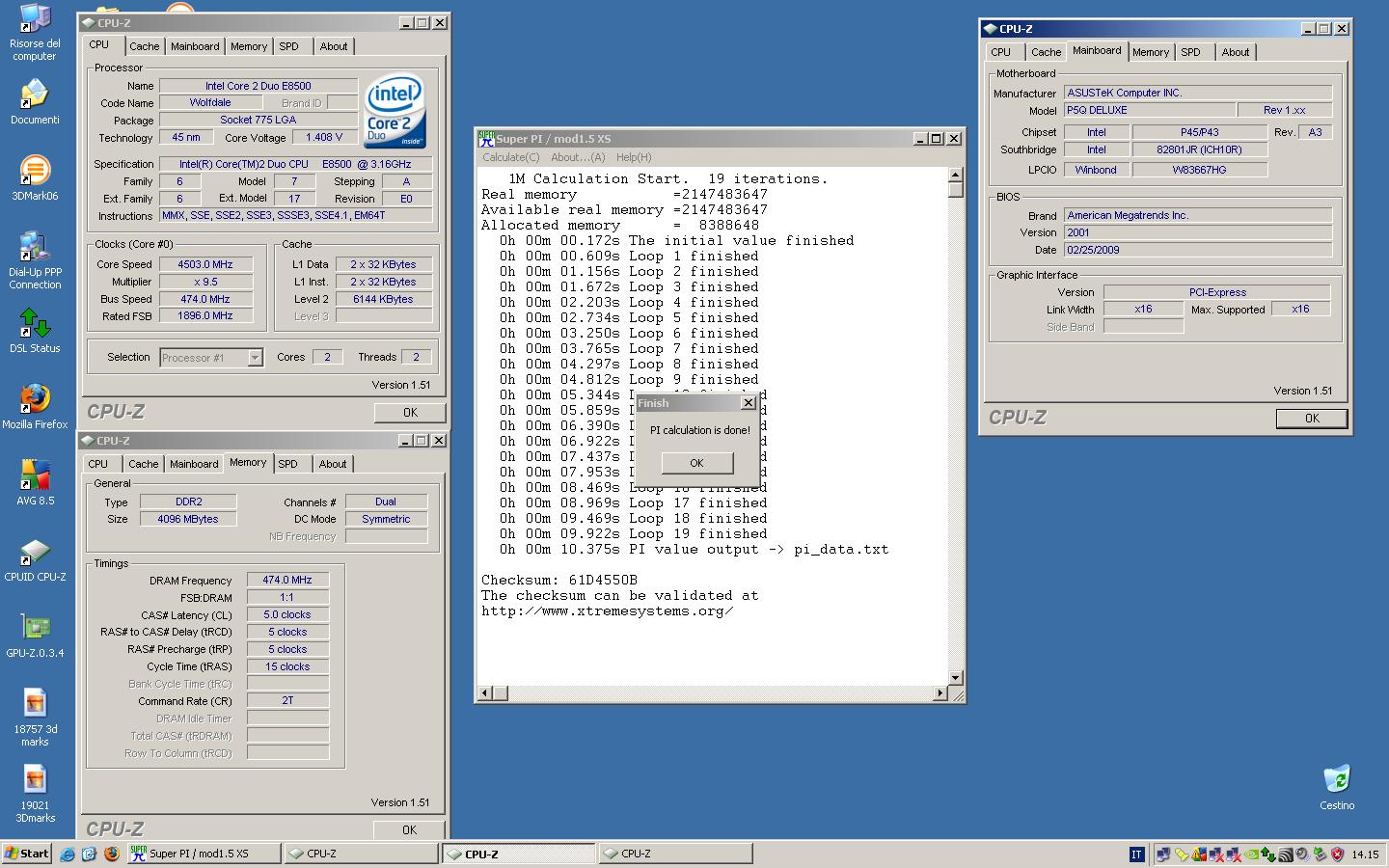Launch Internet Explorer from quick launch bar
Viewport: 1389px width, 868px height.
[68, 854]
